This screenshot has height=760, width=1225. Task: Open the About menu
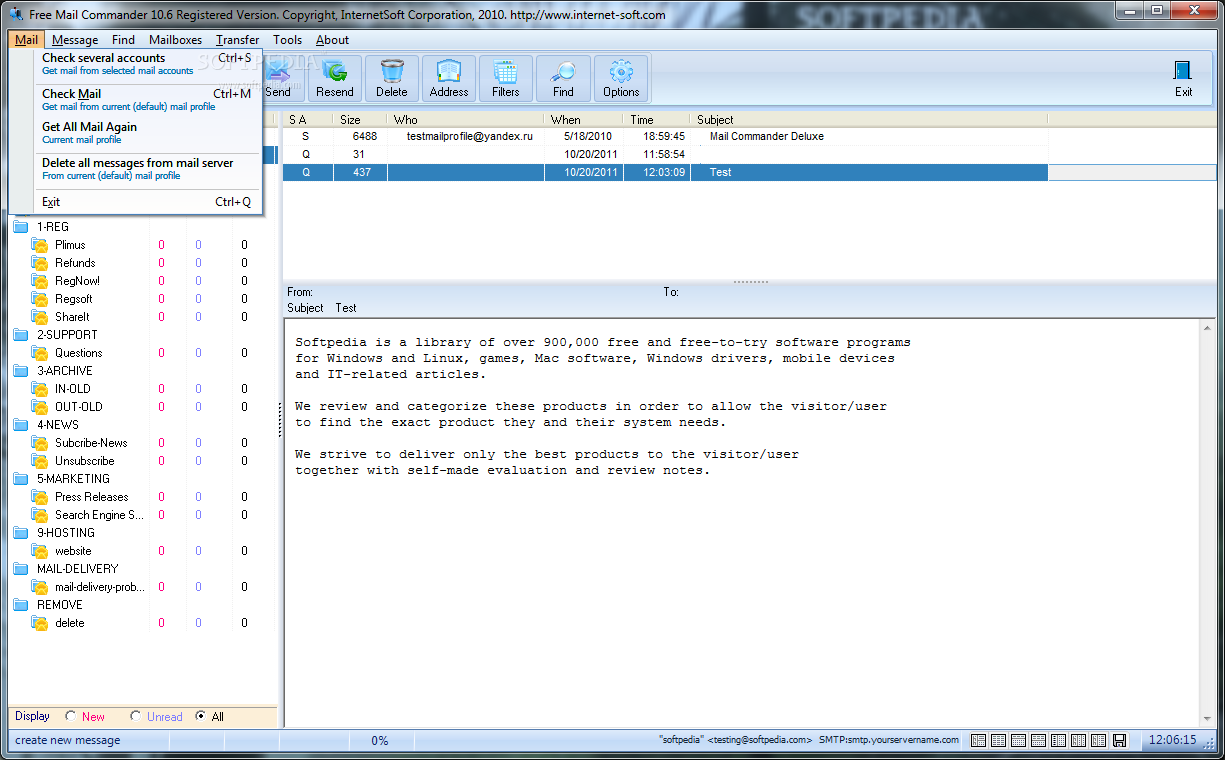coord(332,40)
